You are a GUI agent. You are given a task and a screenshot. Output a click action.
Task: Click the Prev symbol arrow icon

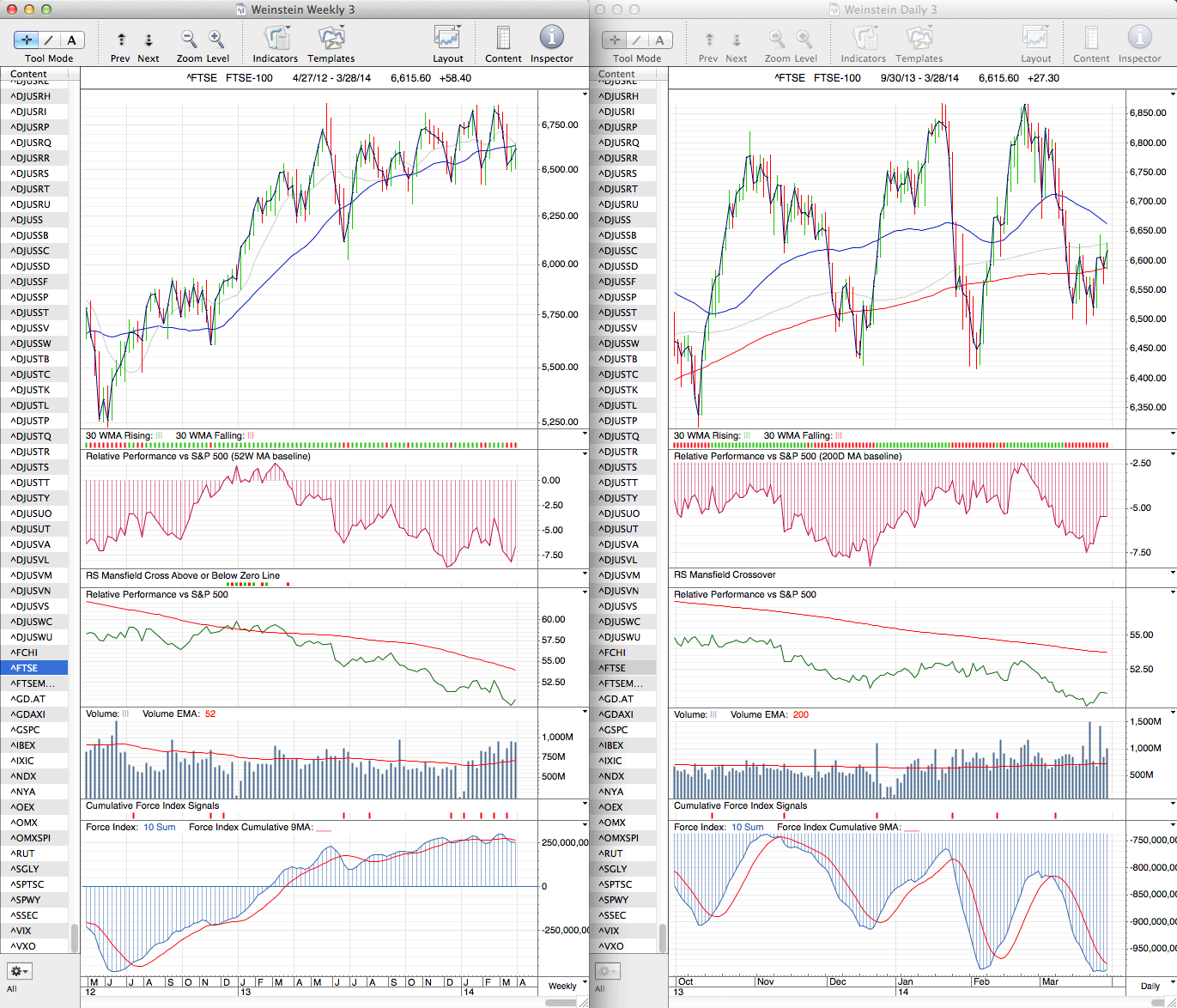click(x=121, y=39)
